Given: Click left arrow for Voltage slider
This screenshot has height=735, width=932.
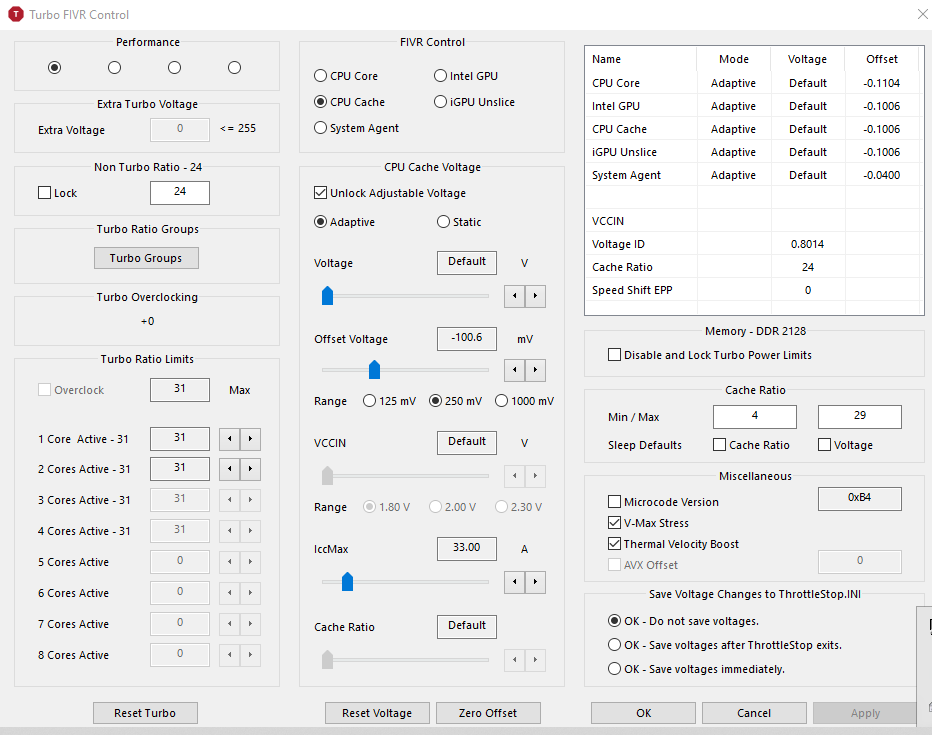Looking at the screenshot, I should (514, 296).
